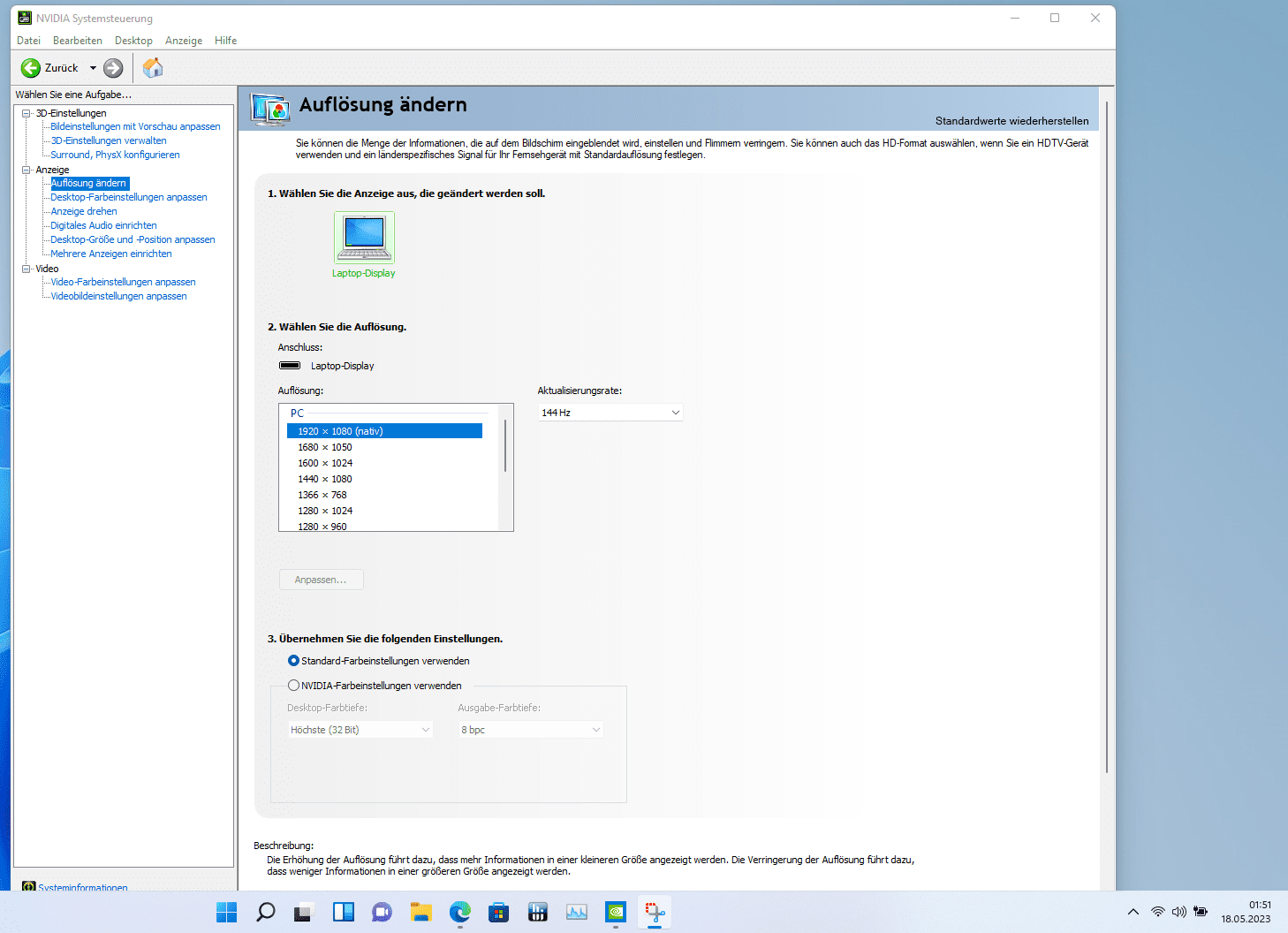Screen dimensions: 1288x933
Task: Open Surround, PhysX konfigurieren
Action: (x=115, y=155)
